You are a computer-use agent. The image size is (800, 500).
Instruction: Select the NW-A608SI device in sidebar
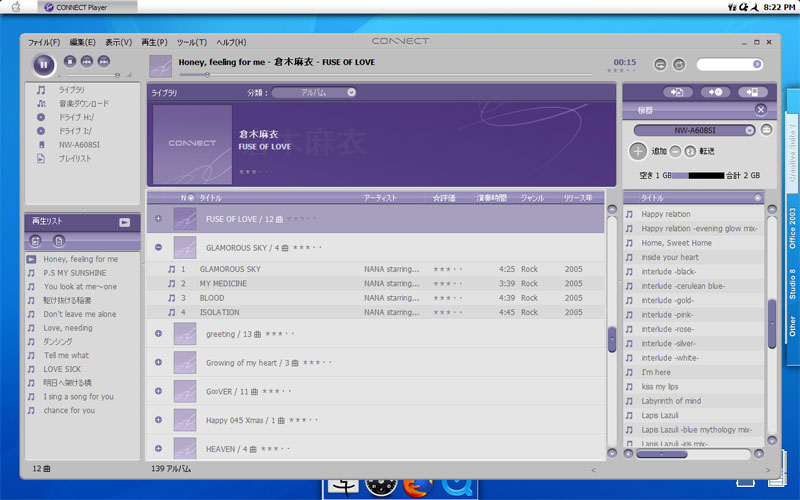coord(79,145)
